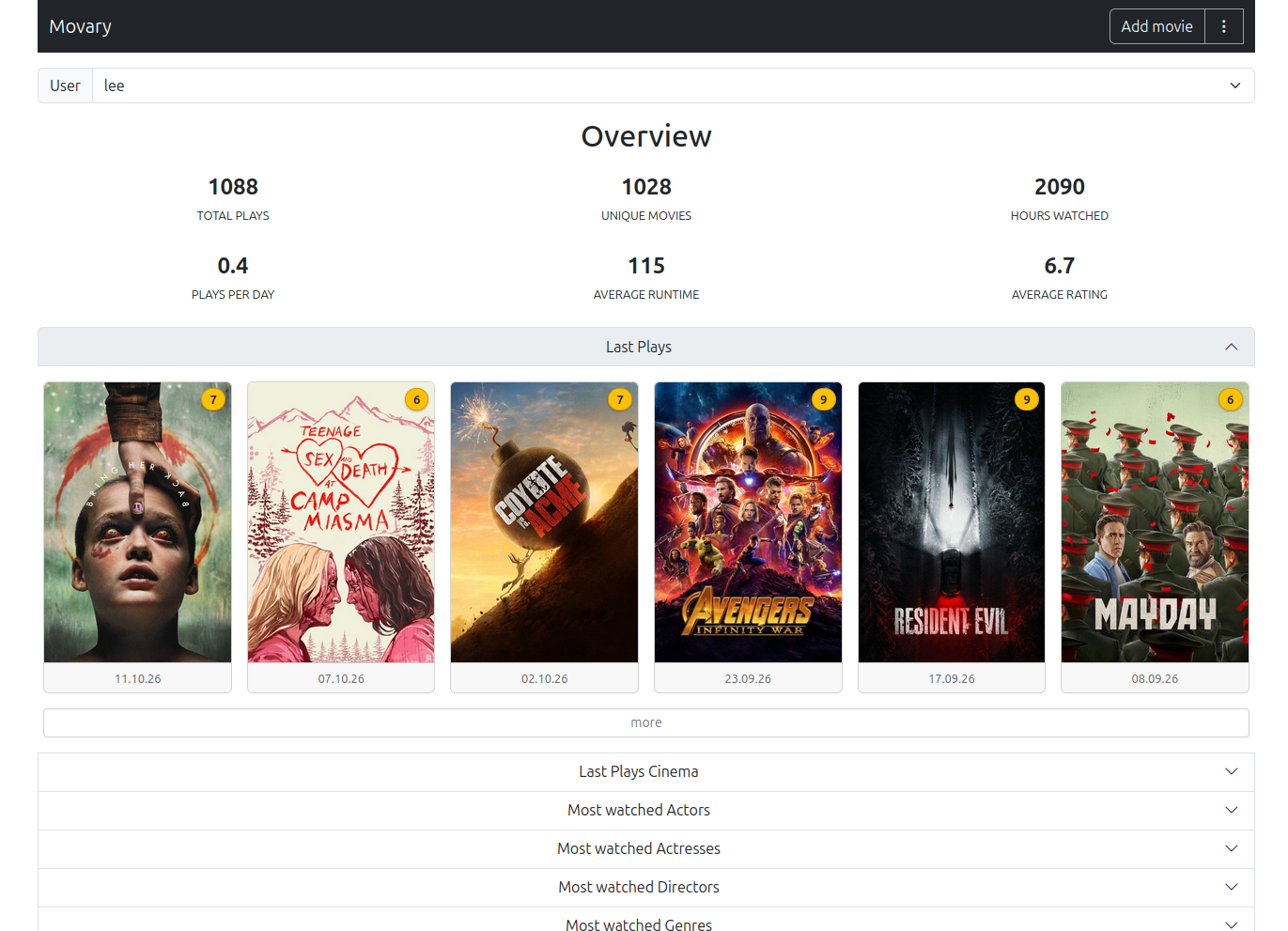The height and width of the screenshot is (931, 1288).
Task: Click the 07.10.26 play date
Action: 341,678
